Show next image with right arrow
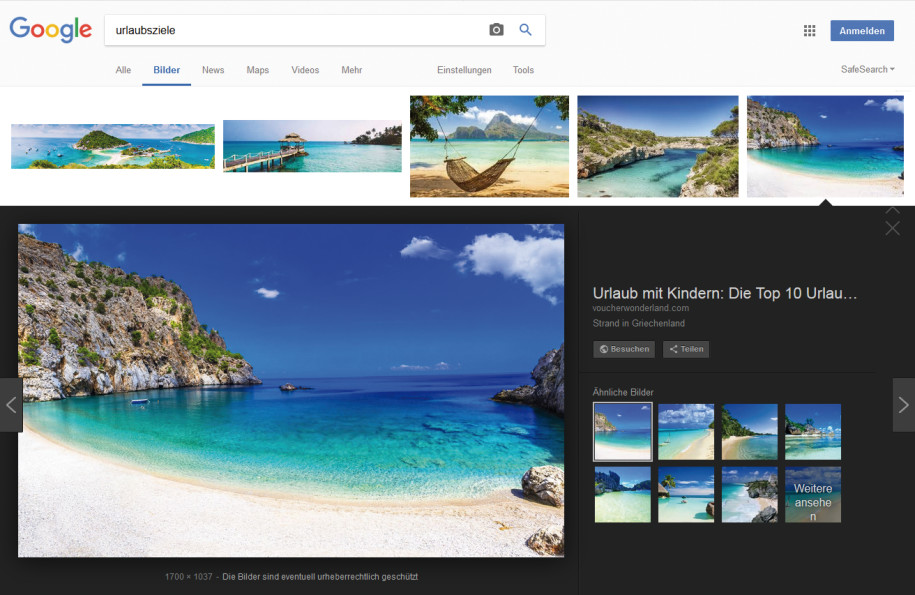The width and height of the screenshot is (915, 595). (x=903, y=405)
